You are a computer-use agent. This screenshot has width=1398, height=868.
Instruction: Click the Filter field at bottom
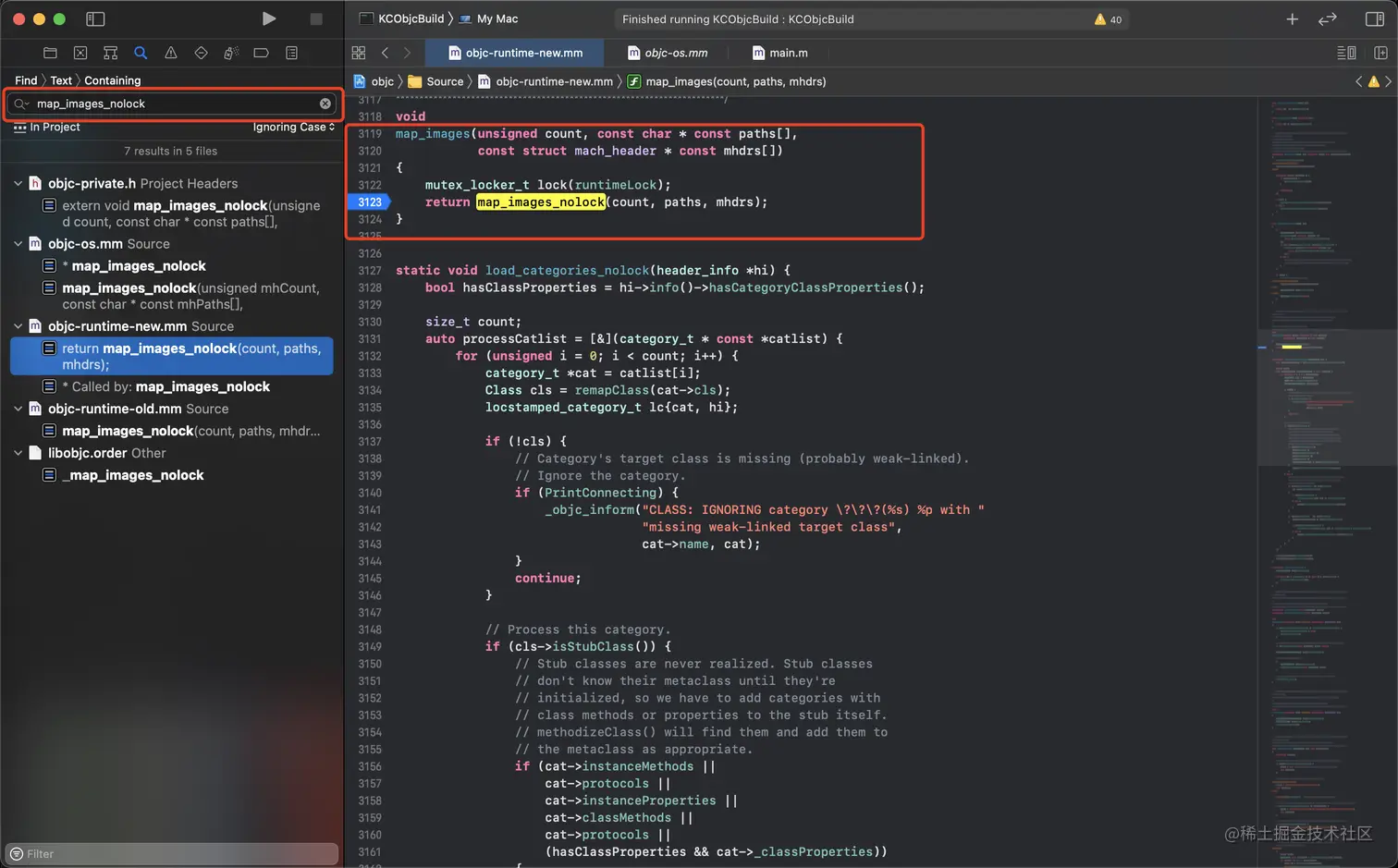click(172, 853)
